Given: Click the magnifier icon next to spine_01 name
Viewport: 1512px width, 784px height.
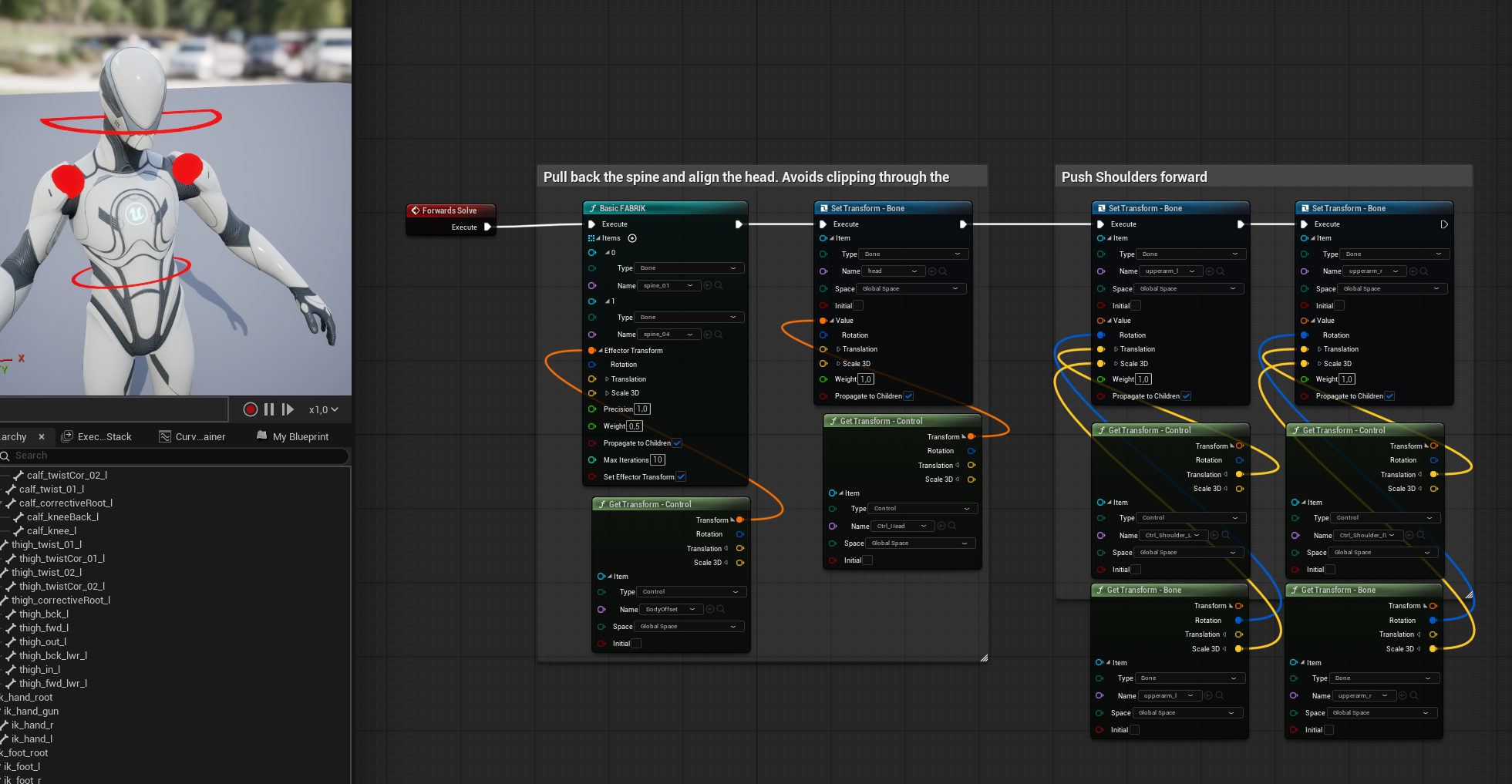Looking at the screenshot, I should click(719, 285).
